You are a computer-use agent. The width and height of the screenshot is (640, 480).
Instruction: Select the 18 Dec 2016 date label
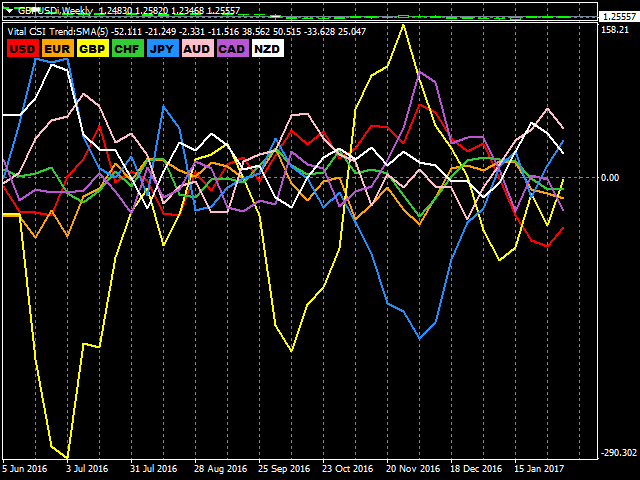point(476,469)
